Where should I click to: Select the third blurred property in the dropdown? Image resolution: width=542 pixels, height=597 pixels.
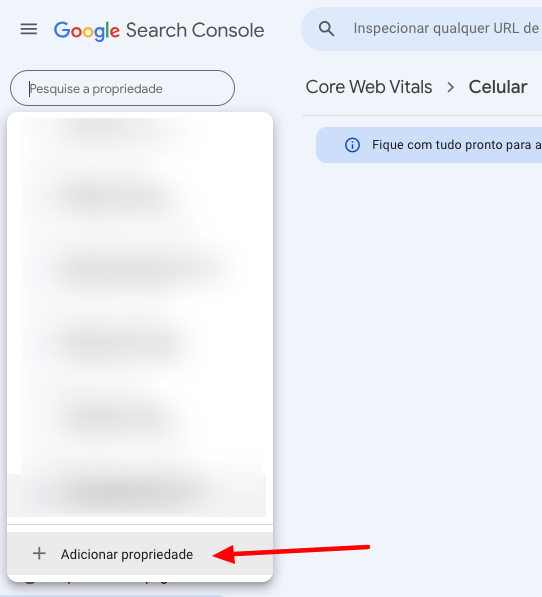[x=141, y=268]
